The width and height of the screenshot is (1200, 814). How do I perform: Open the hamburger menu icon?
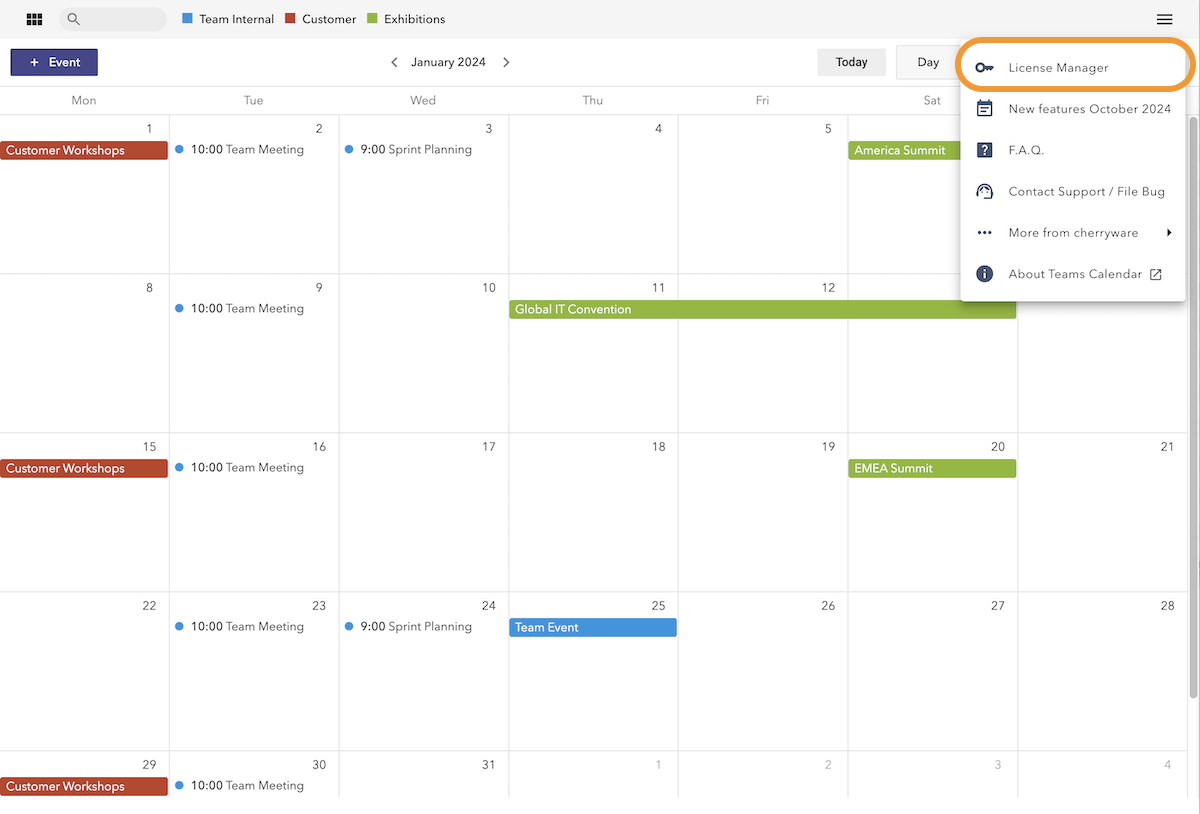1164,19
